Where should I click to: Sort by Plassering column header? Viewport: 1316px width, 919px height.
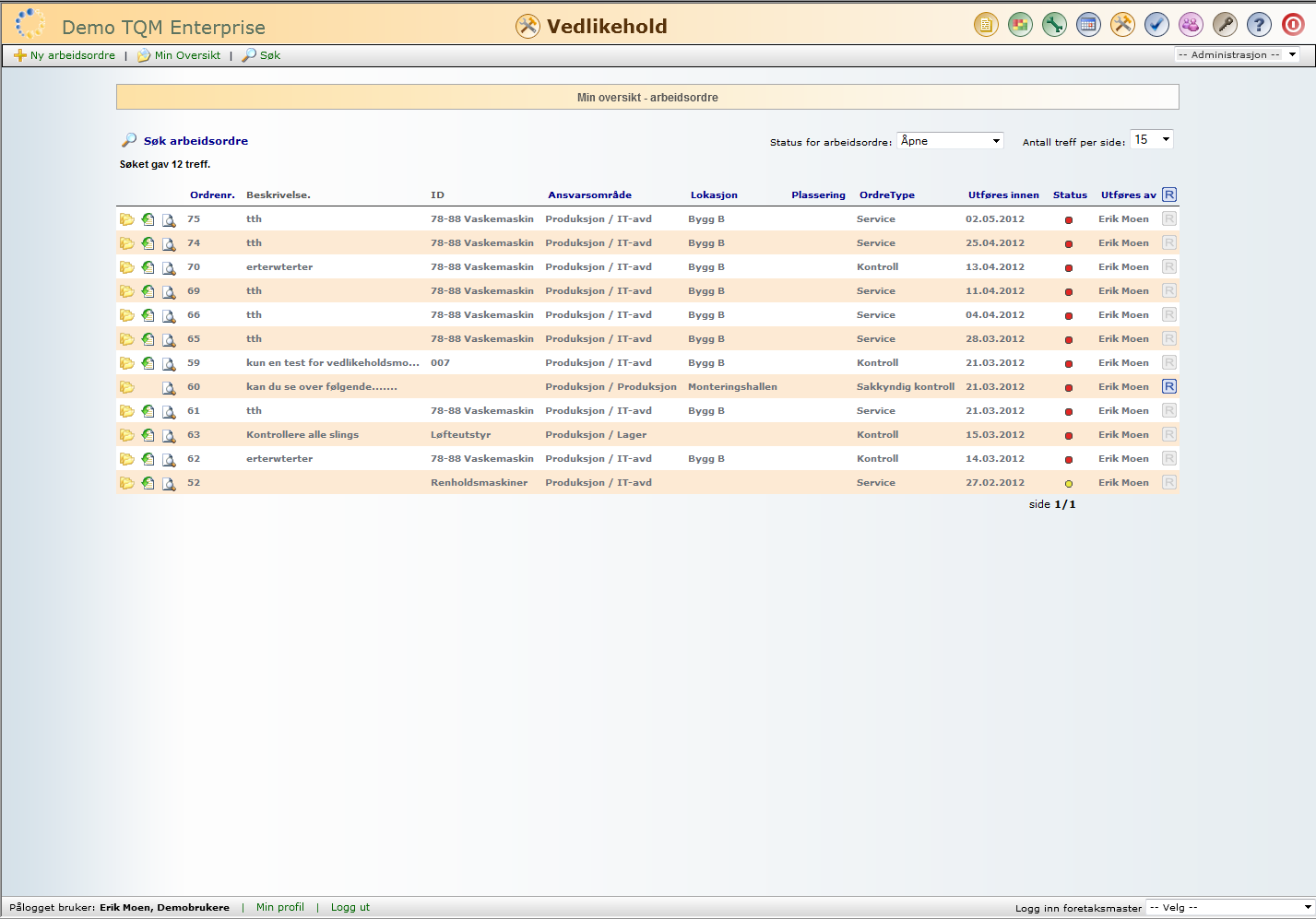818,195
